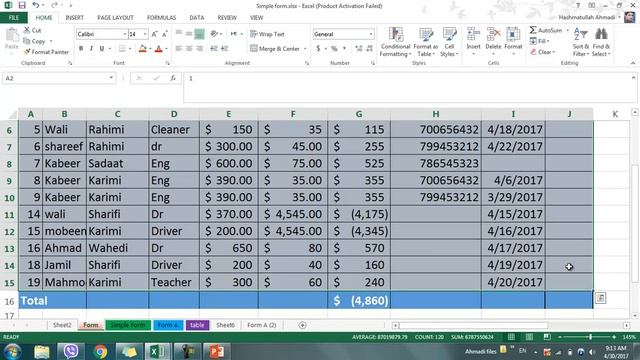The width and height of the screenshot is (640, 360).
Task: Click the Save icon in quick access toolbar
Action: [22, 6]
